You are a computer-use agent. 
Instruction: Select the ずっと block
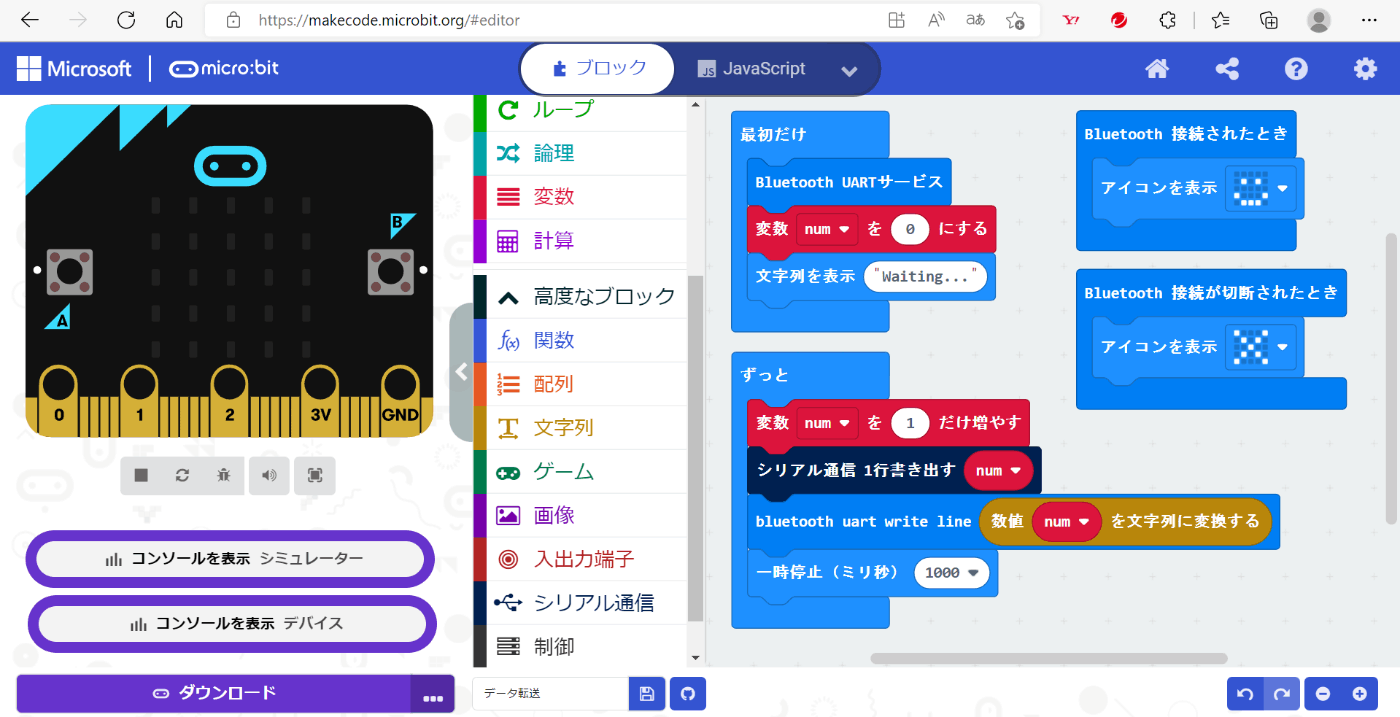(765, 375)
